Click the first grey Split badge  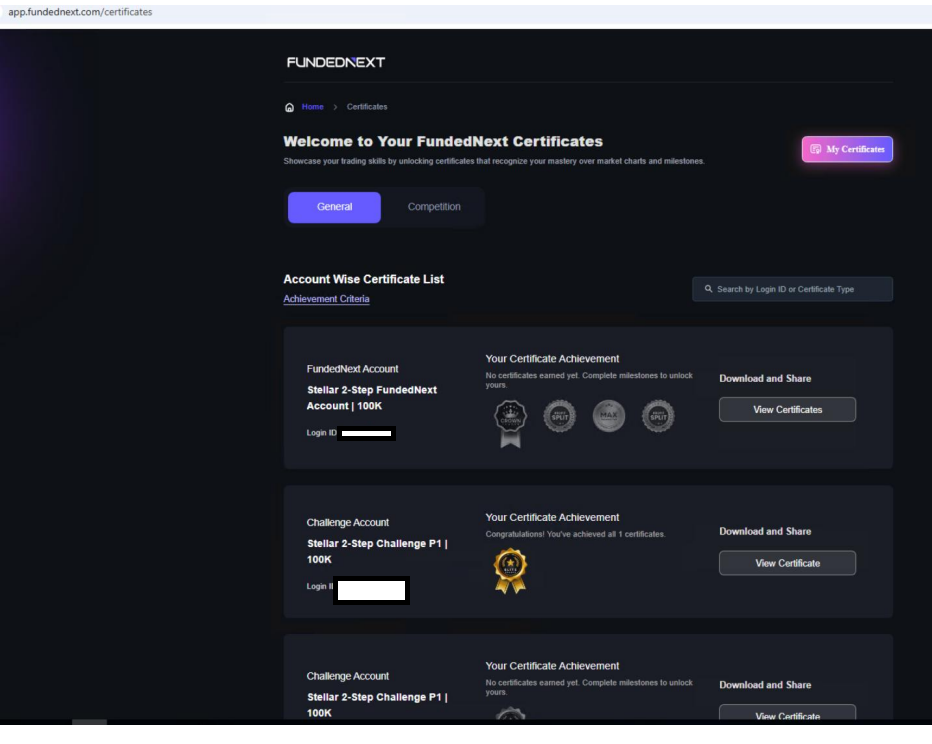coord(559,416)
